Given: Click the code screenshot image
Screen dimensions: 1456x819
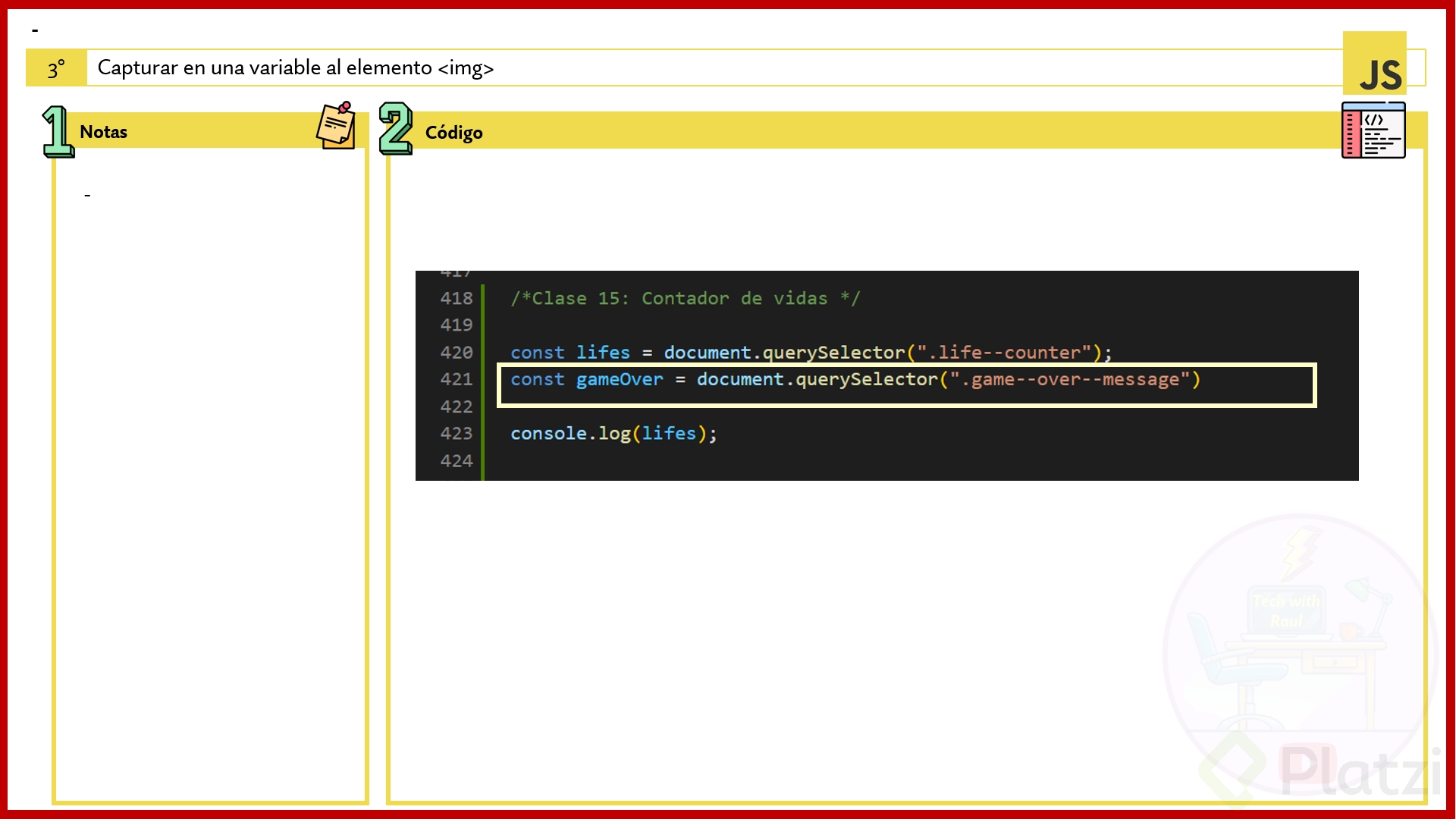Looking at the screenshot, I should coord(886,375).
